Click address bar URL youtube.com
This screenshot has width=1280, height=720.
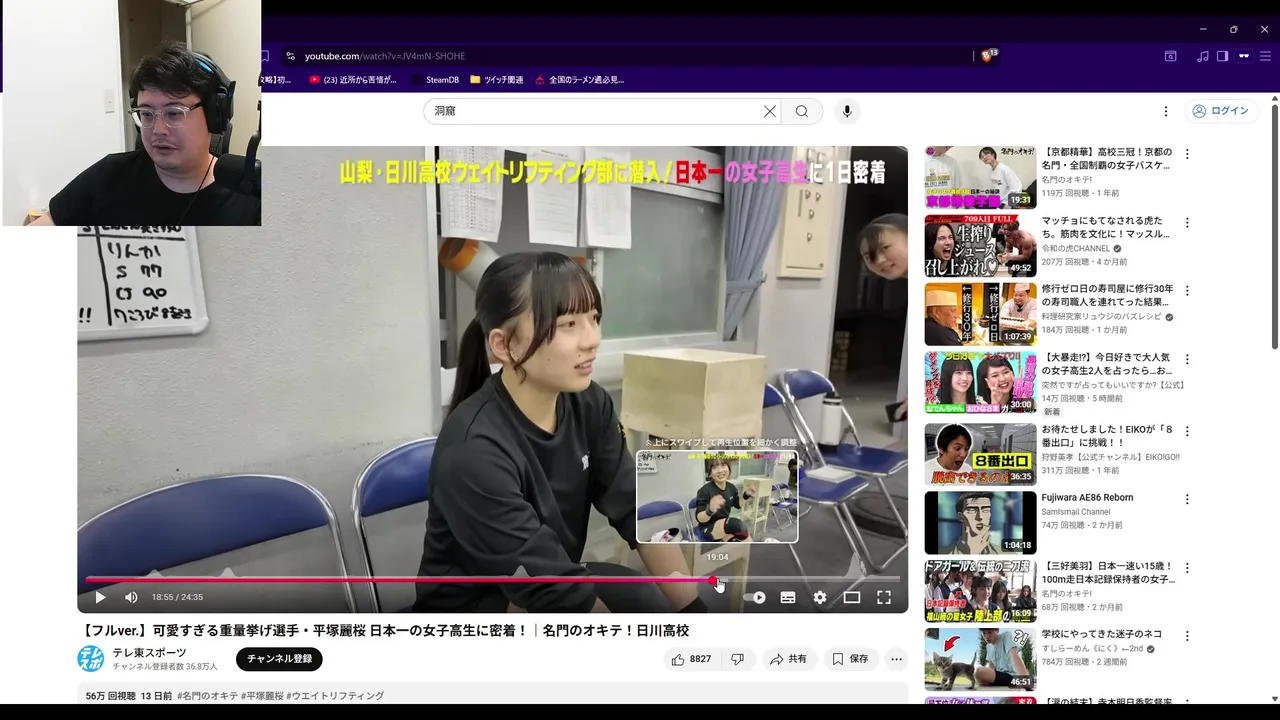coord(385,56)
